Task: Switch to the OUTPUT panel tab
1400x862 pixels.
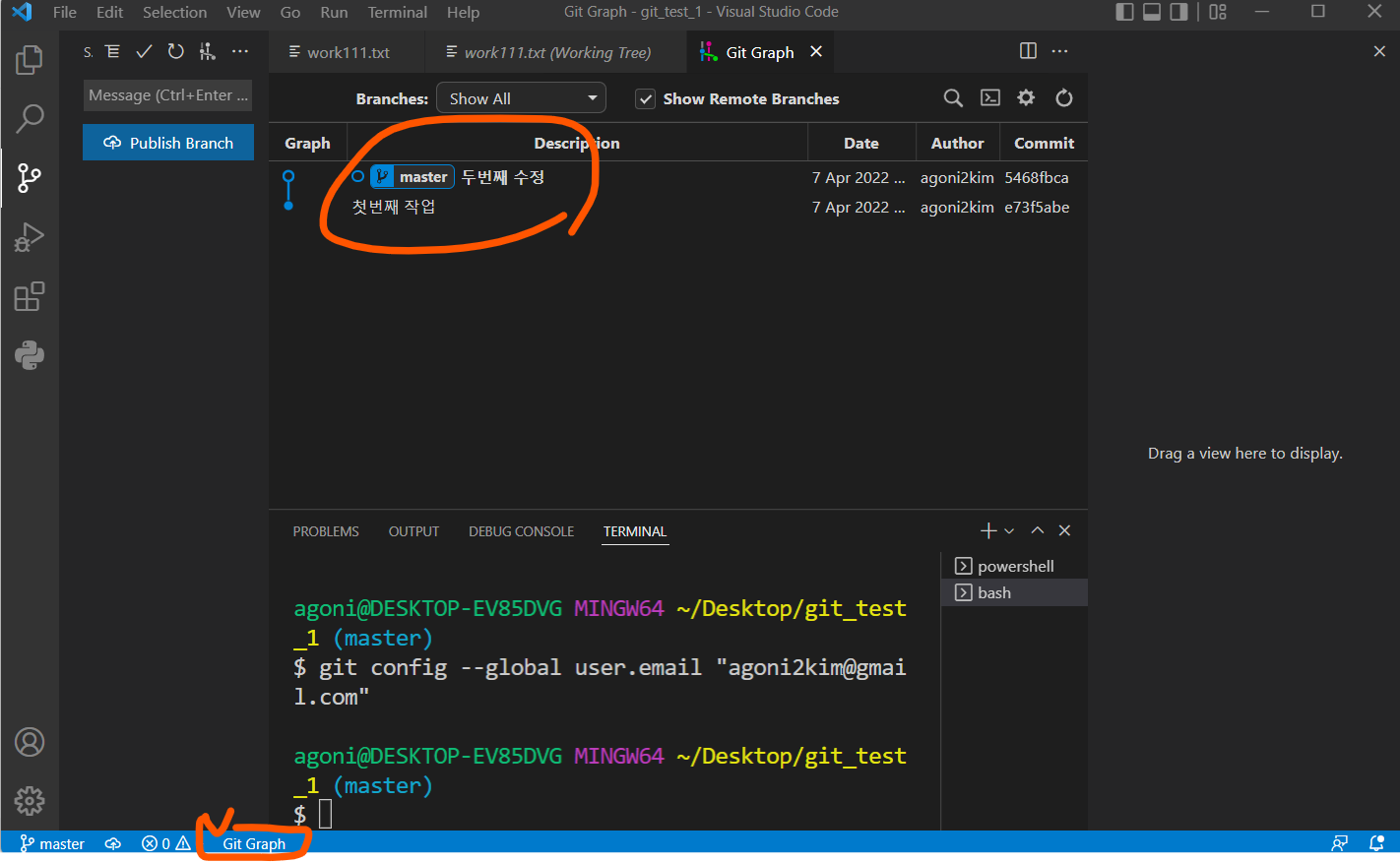Action: click(414, 531)
